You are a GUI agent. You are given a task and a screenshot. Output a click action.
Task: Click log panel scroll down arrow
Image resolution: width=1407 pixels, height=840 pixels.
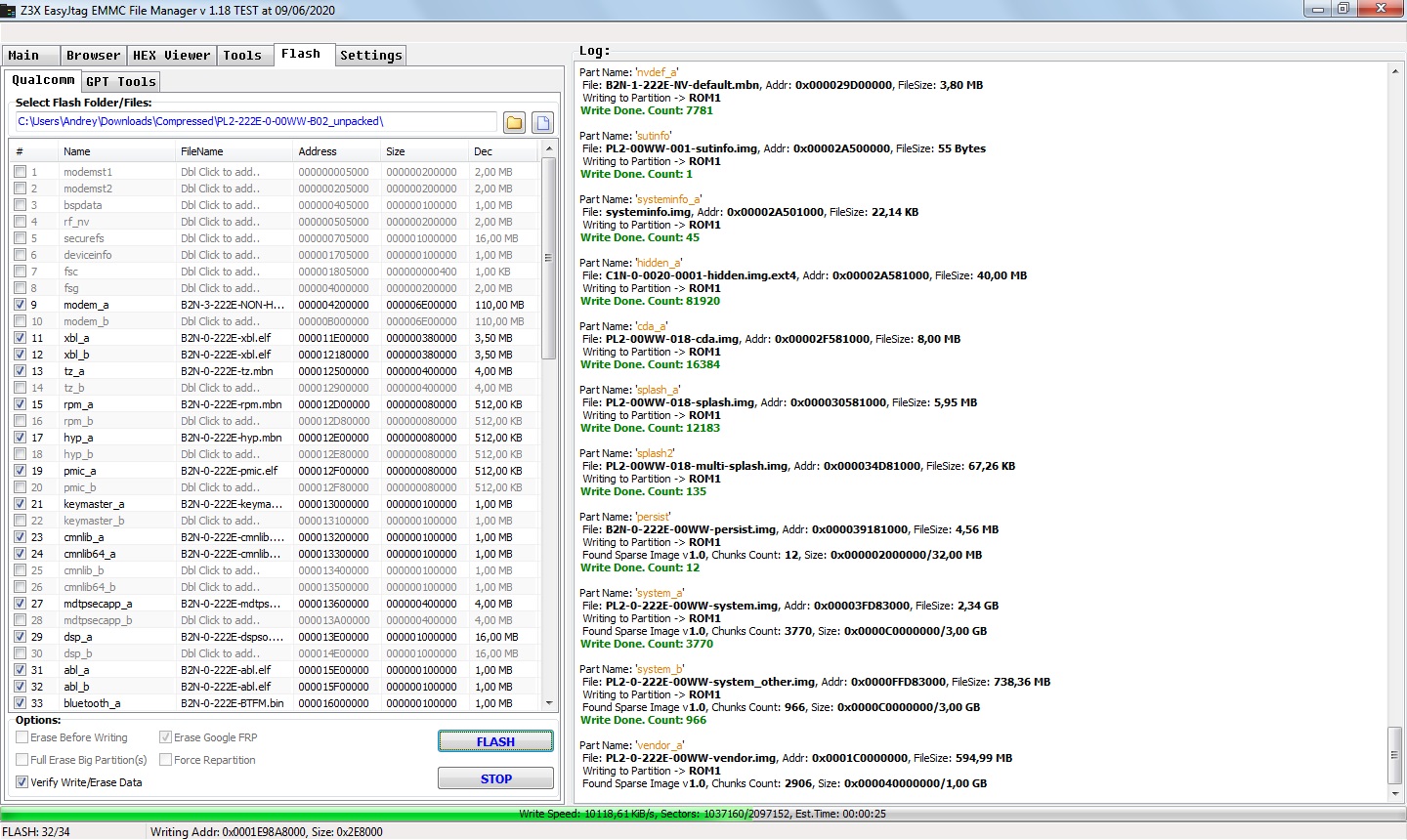click(1395, 794)
